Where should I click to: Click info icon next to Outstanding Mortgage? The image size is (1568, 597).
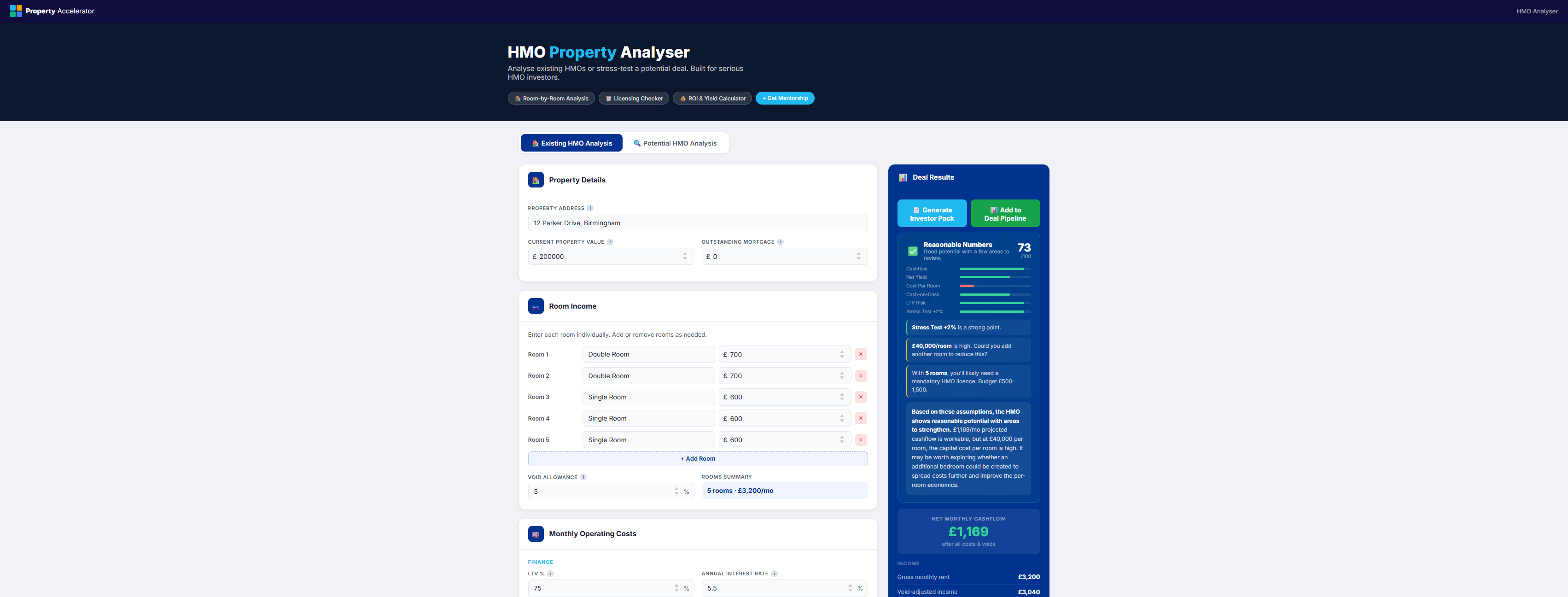781,242
